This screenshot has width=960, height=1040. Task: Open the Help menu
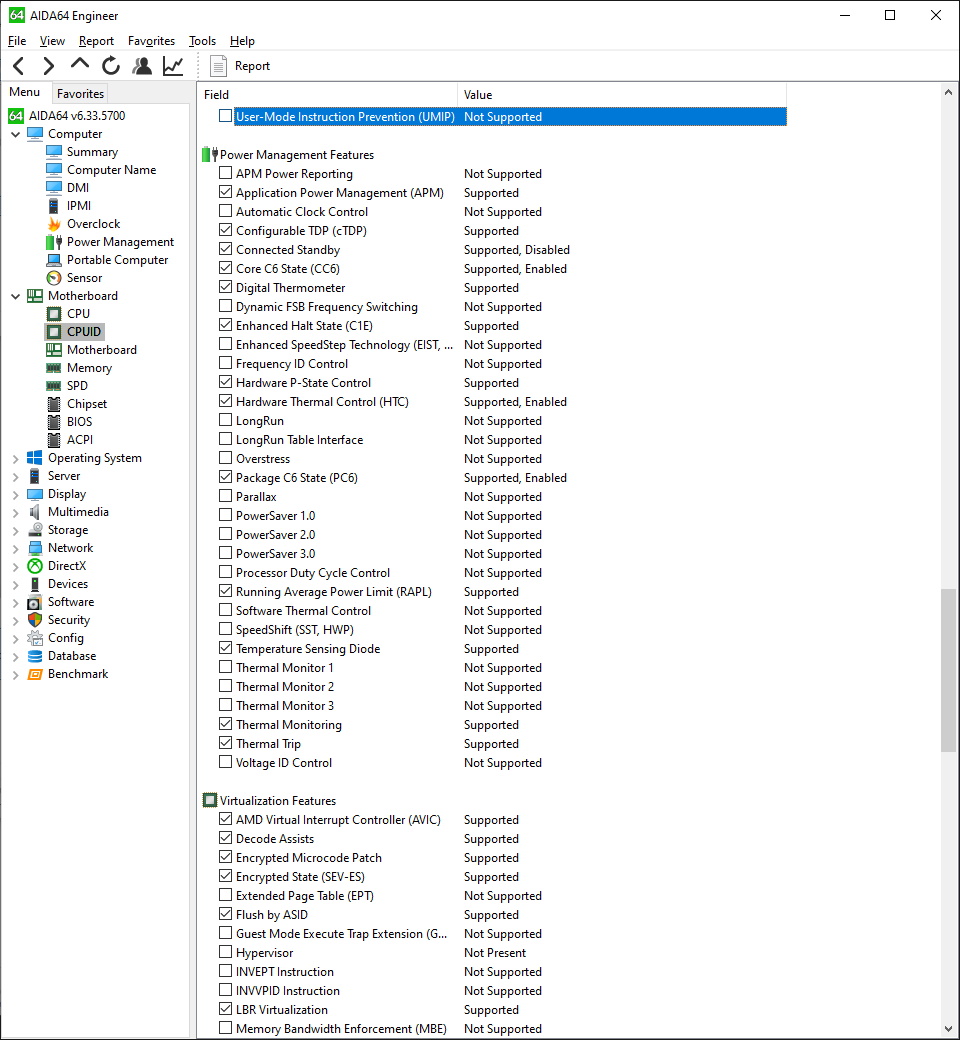242,41
